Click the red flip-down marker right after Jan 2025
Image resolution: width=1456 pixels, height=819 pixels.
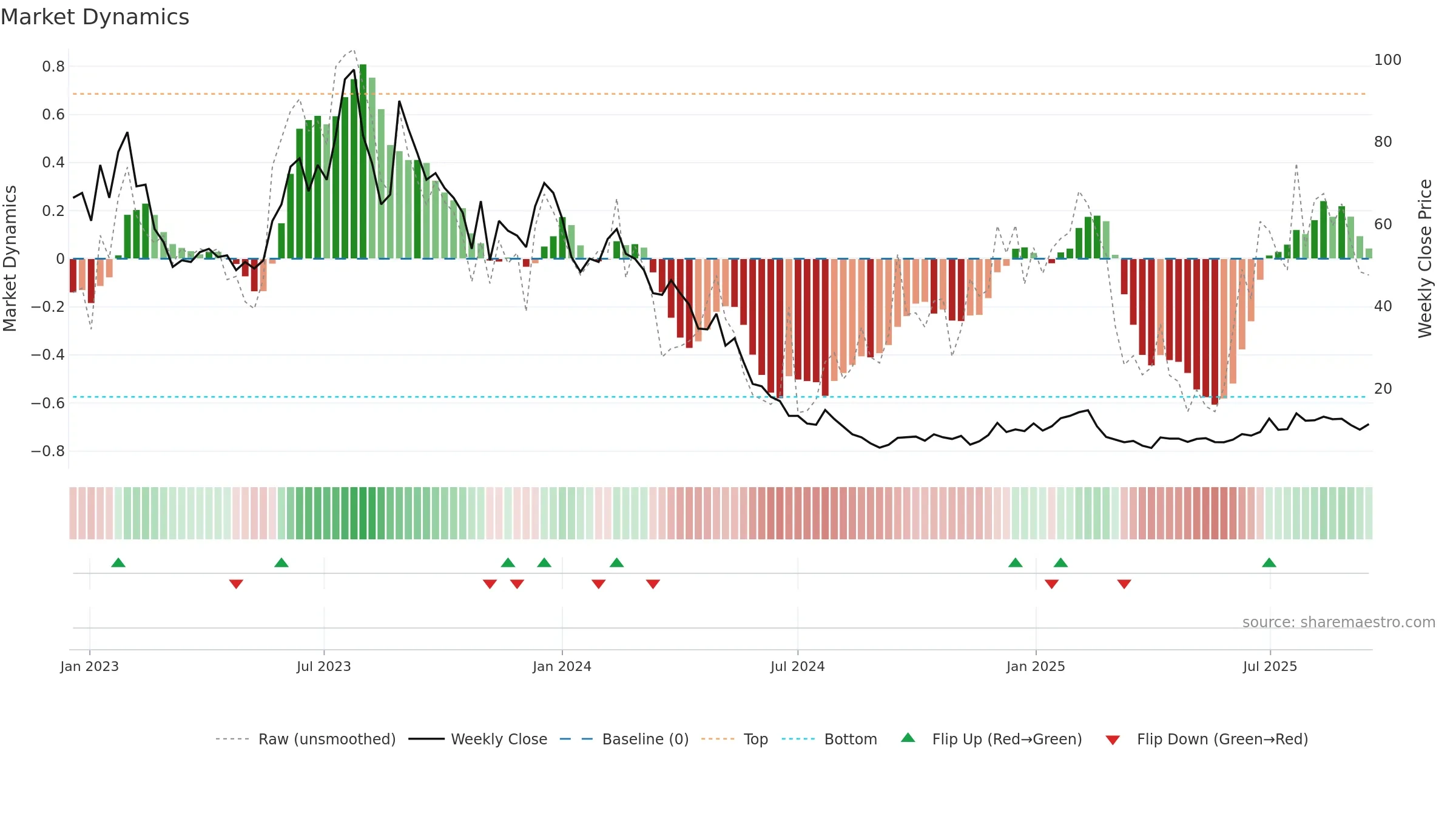click(1052, 584)
